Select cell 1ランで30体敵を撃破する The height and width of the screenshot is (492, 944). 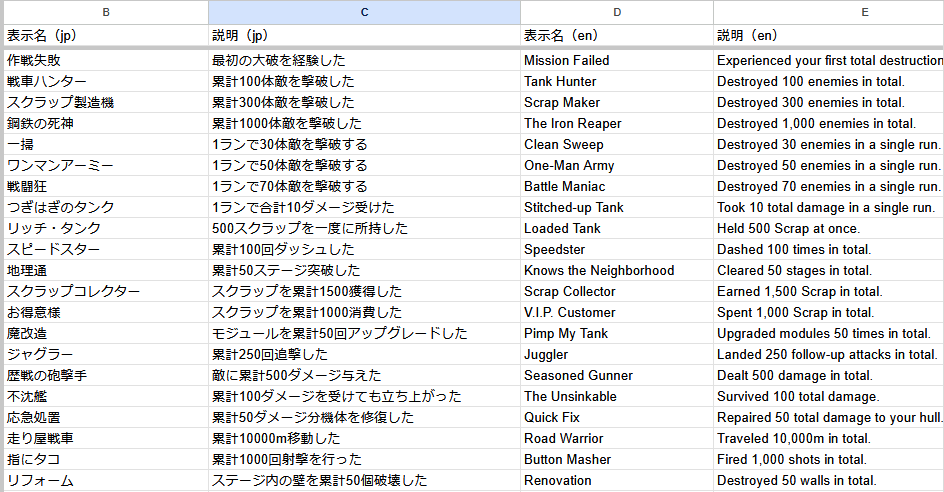point(364,145)
